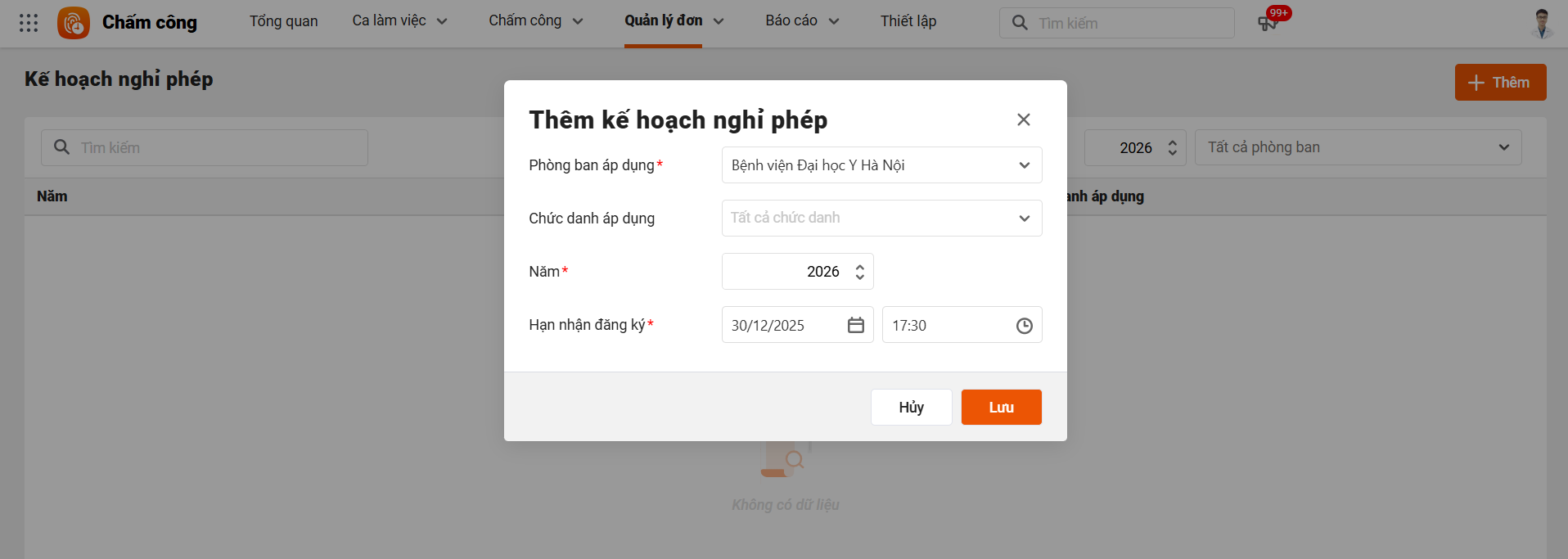This screenshot has height=559, width=1568.
Task: Open the calendar date picker icon
Action: point(856,325)
